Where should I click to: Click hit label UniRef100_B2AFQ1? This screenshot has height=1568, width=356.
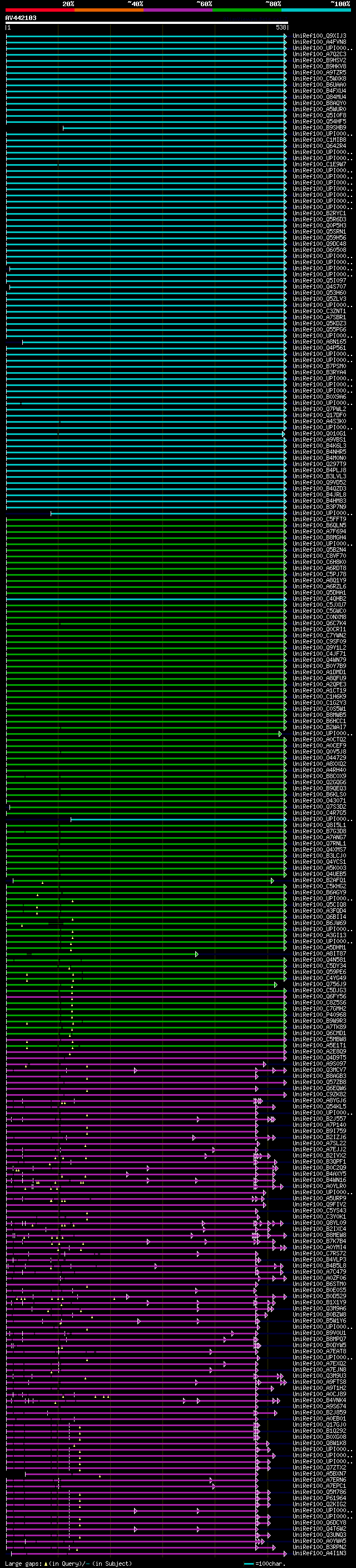point(319,880)
